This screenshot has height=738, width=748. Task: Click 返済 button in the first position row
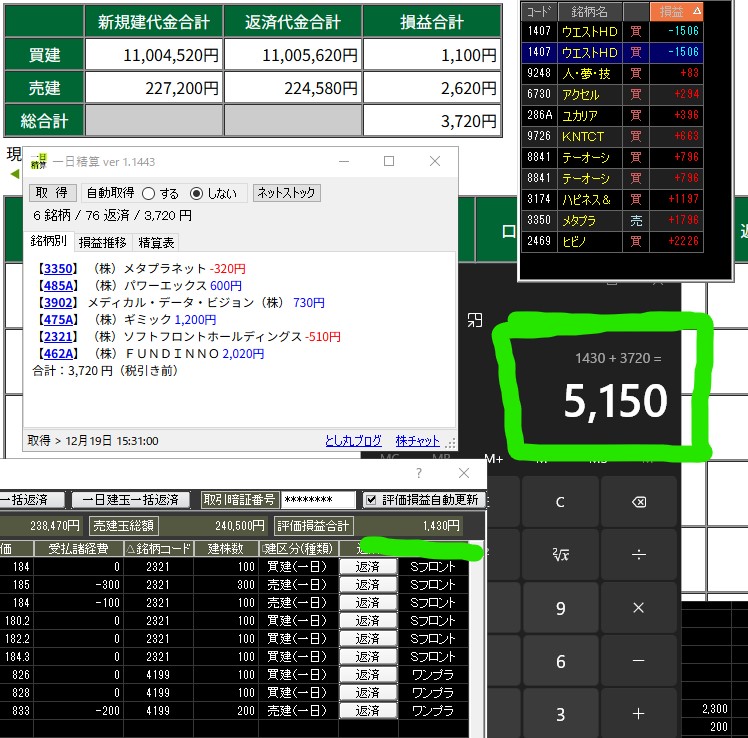click(x=367, y=567)
